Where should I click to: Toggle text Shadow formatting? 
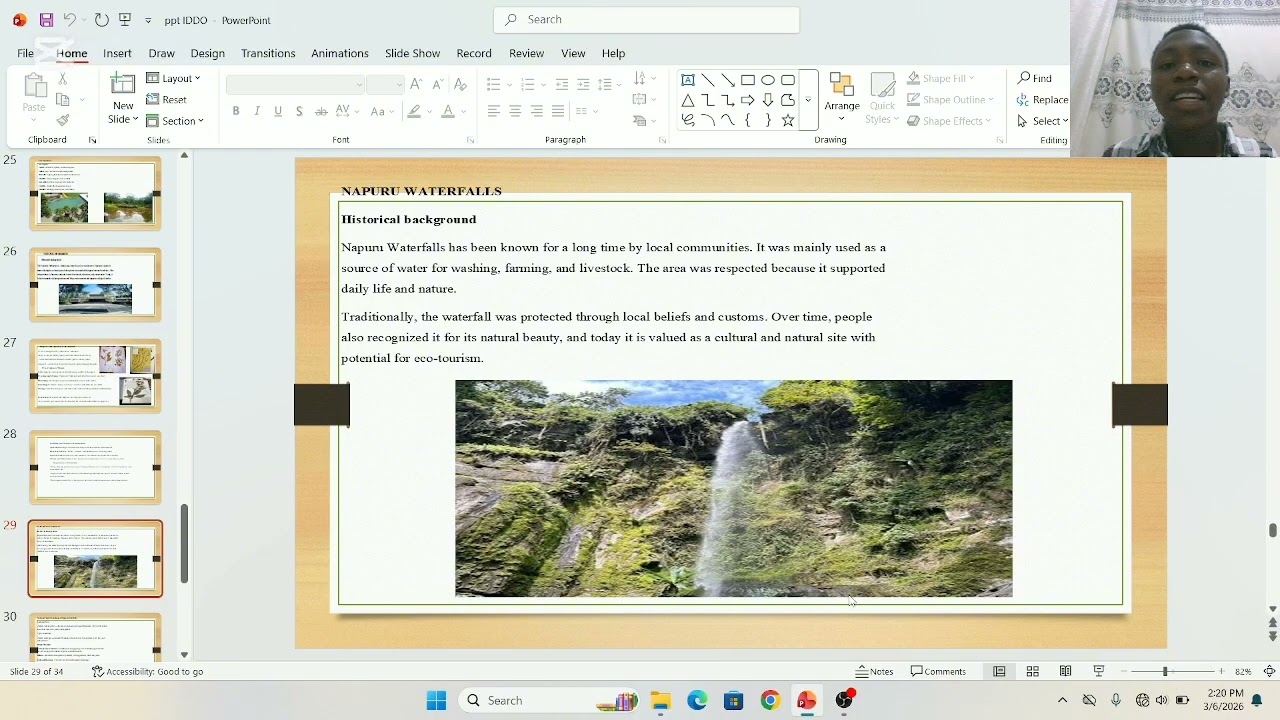[299, 111]
